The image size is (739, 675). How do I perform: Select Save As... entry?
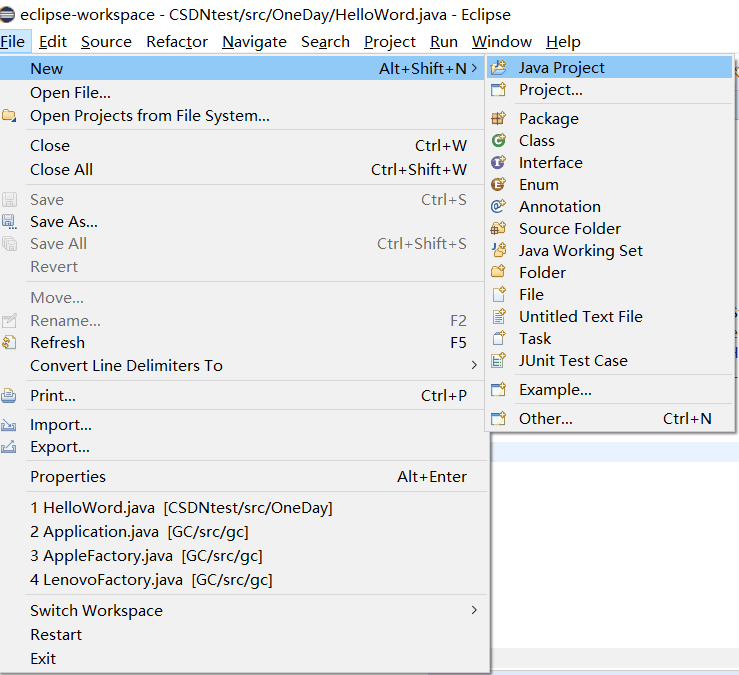(244, 222)
